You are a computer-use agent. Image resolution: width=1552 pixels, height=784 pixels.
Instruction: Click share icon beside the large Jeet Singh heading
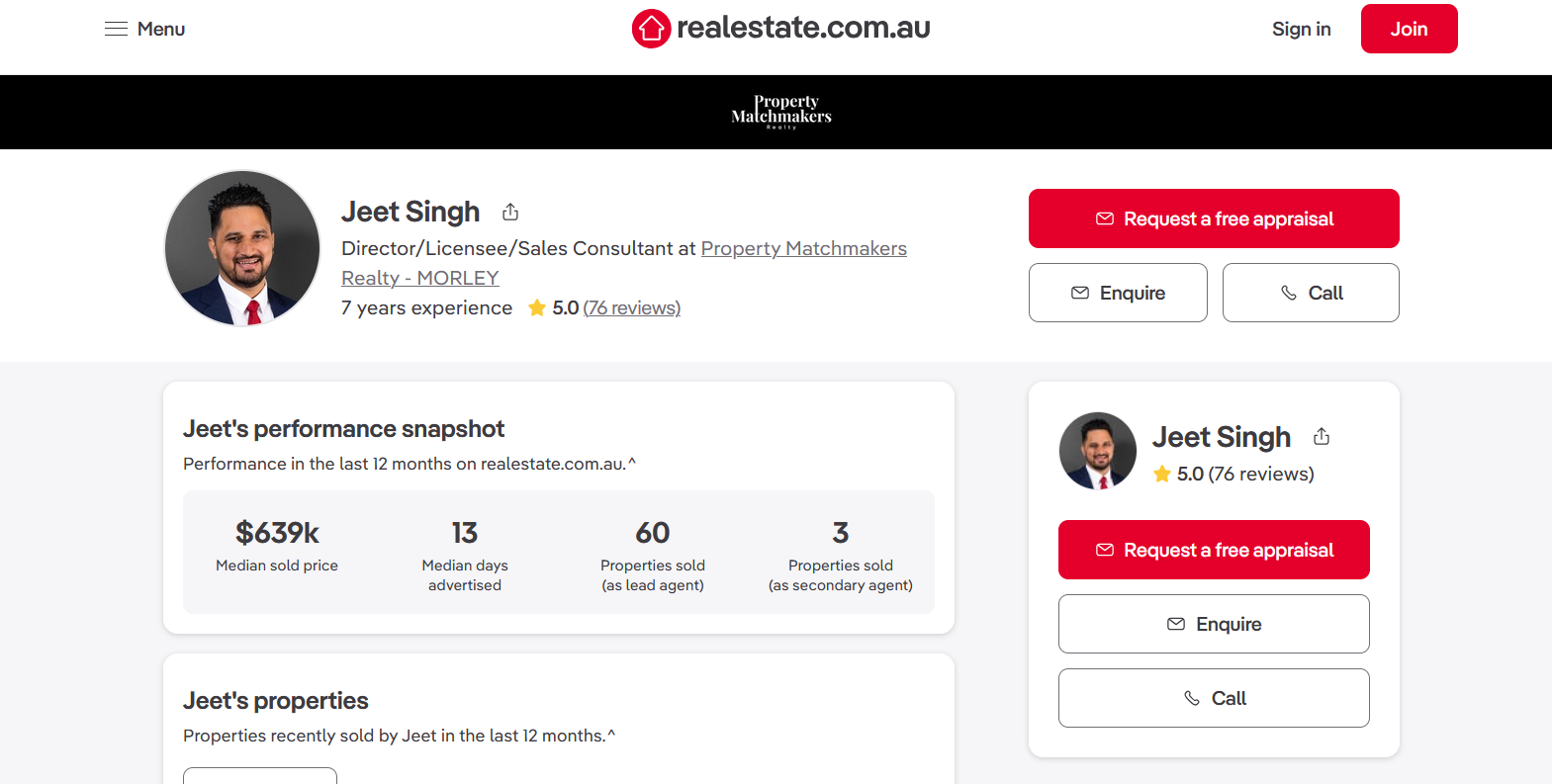pyautogui.click(x=510, y=212)
